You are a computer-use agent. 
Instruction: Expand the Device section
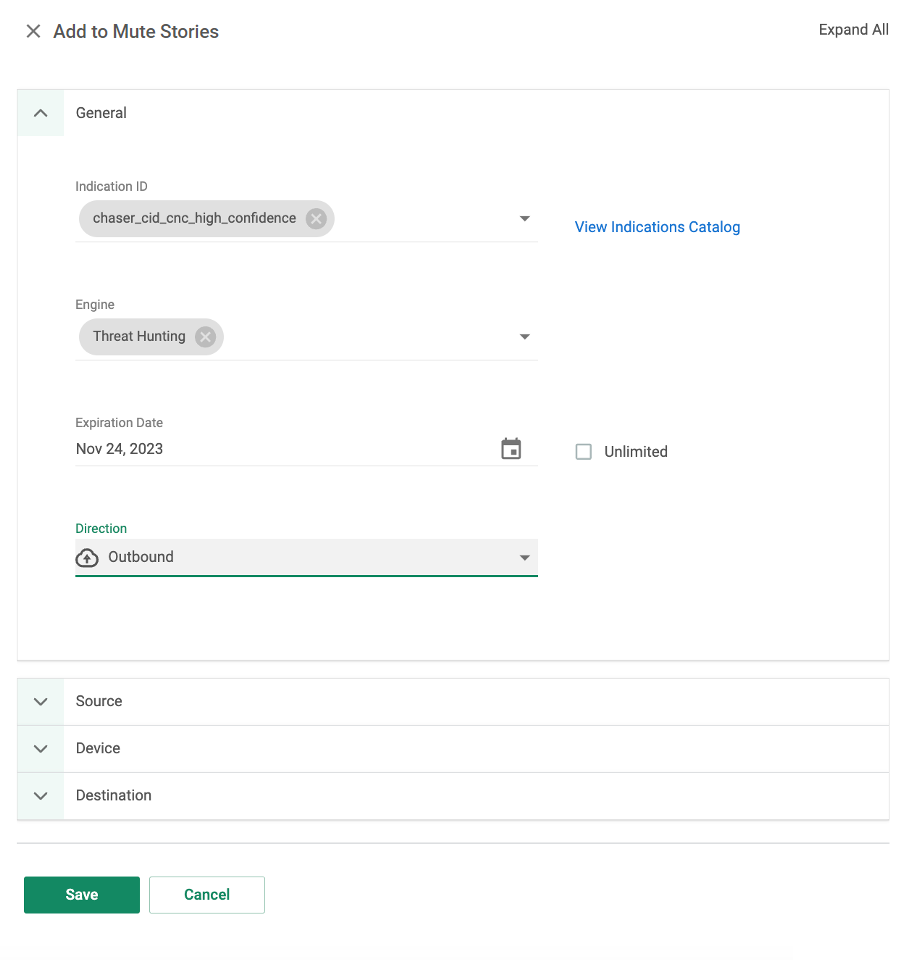(40, 748)
